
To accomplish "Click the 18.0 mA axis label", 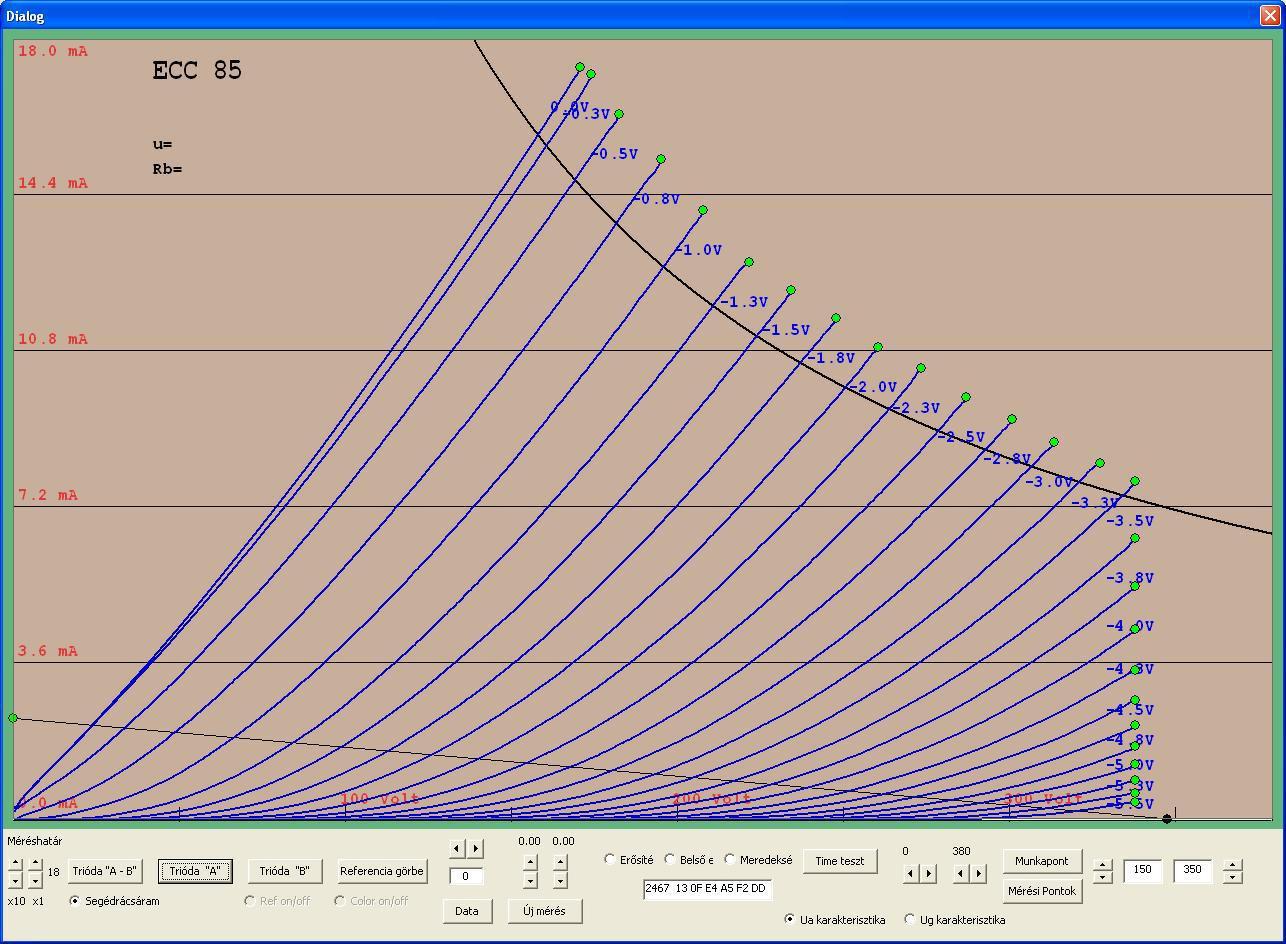I will (53, 51).
